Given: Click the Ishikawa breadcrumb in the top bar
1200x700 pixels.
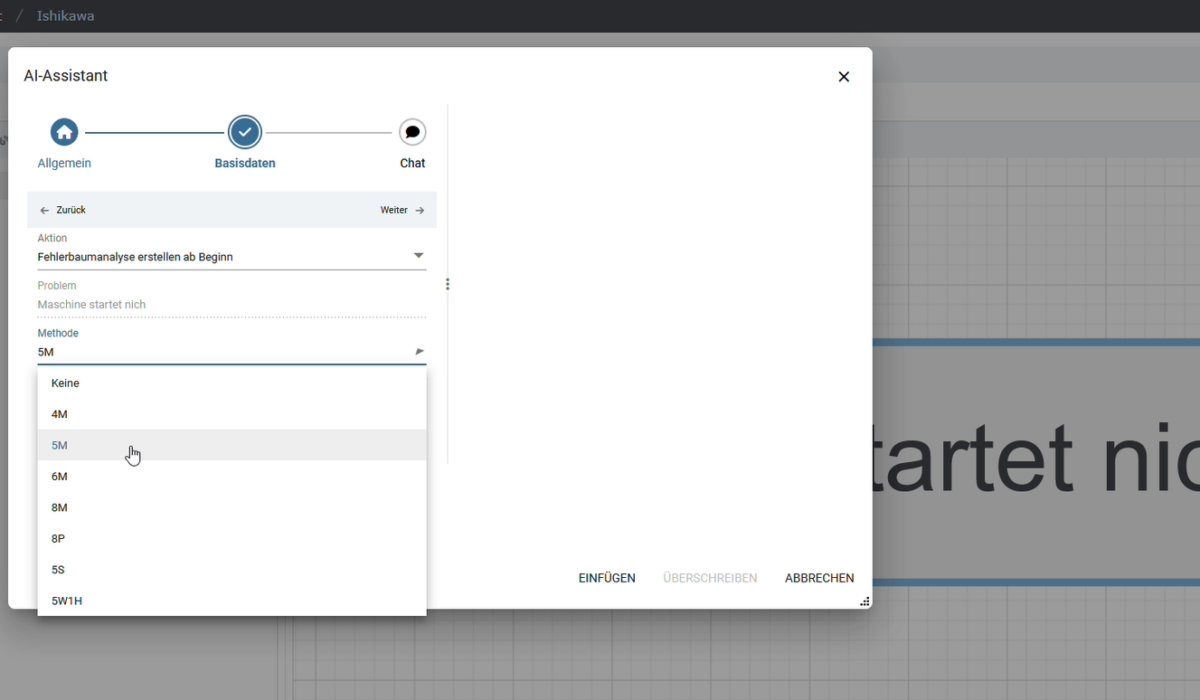Looking at the screenshot, I should point(65,16).
